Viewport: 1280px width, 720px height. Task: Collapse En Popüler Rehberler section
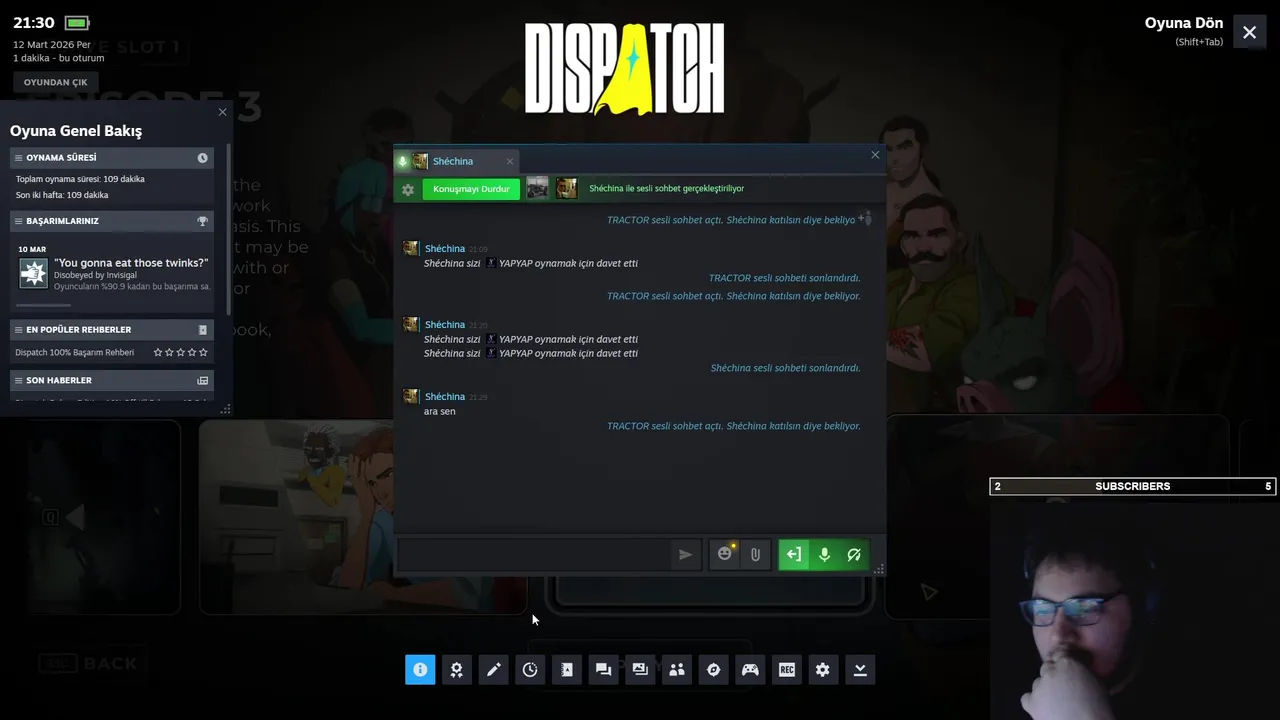coord(18,330)
